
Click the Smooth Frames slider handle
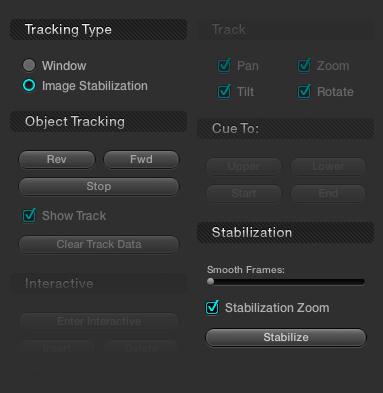point(210,282)
